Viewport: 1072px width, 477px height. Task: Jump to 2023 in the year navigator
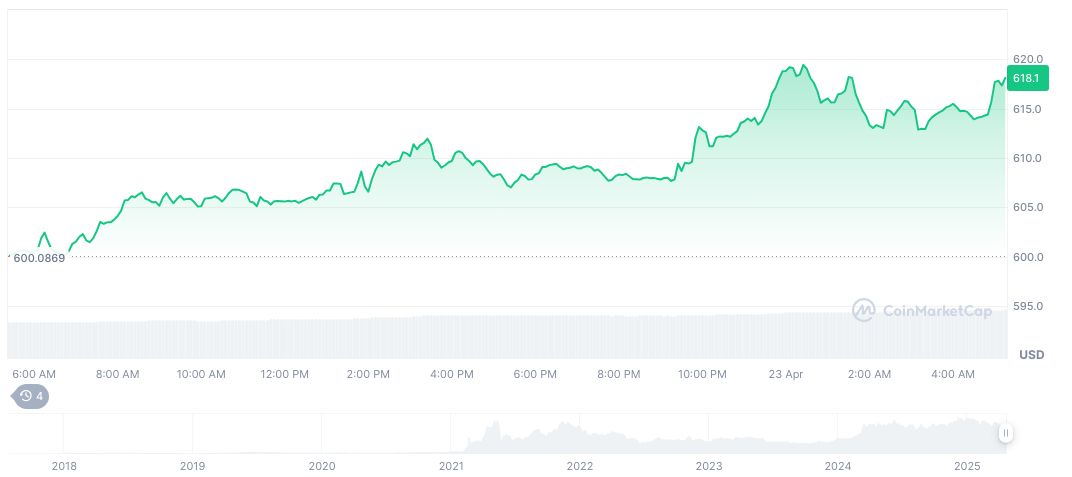tap(709, 466)
